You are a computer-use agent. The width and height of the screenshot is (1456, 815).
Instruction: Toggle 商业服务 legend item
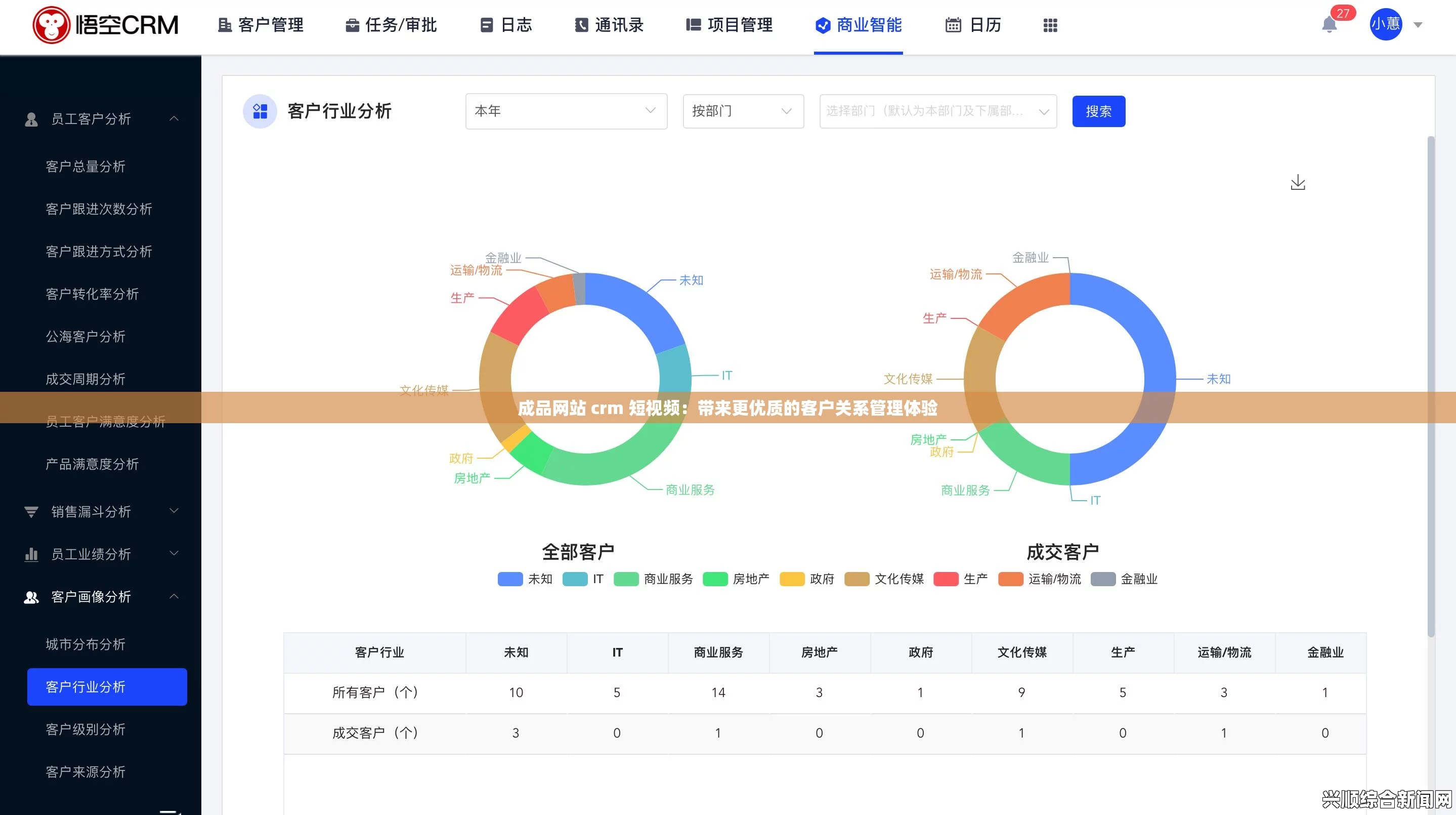(654, 579)
